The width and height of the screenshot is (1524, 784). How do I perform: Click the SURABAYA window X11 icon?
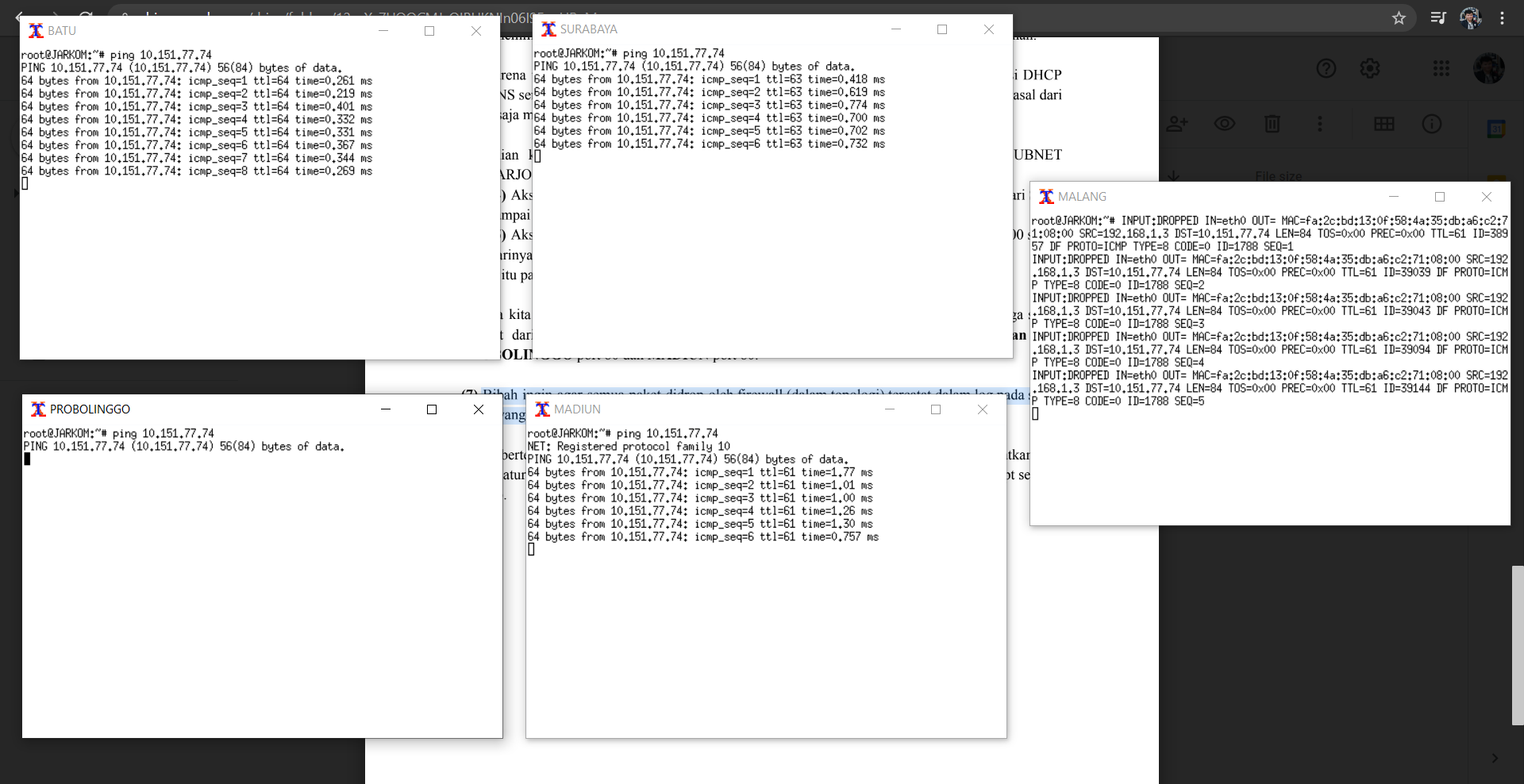(x=548, y=29)
